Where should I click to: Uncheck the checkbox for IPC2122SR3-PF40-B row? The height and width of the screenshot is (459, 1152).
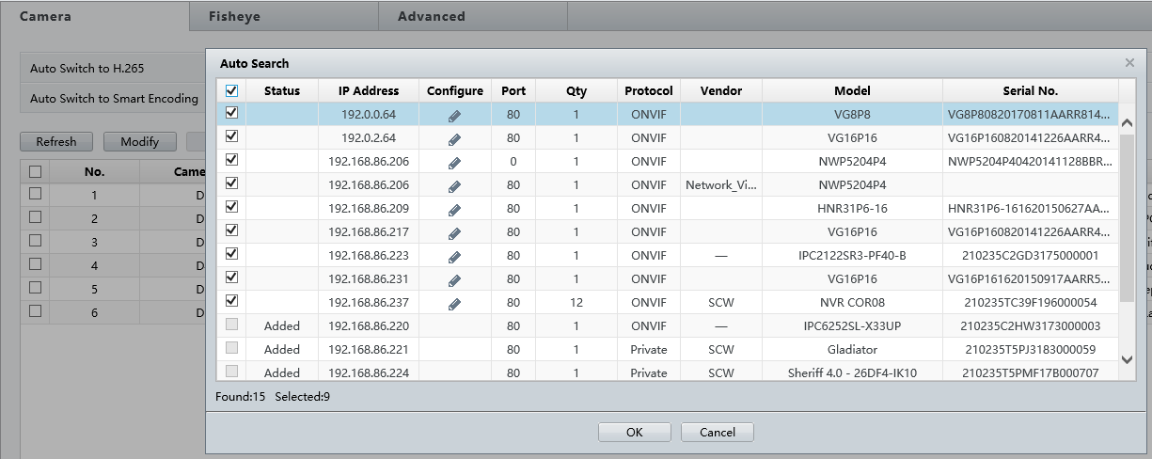point(231,253)
